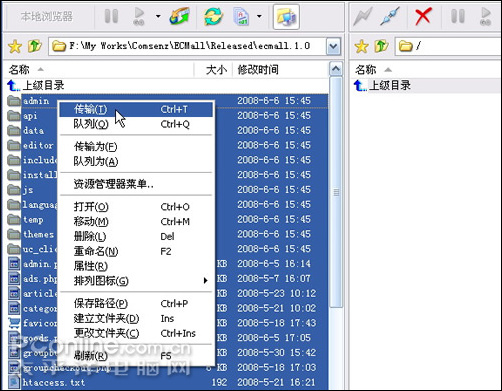Click the ads.php file icon
Image resolution: width=502 pixels, height=391 pixels.
point(14,278)
